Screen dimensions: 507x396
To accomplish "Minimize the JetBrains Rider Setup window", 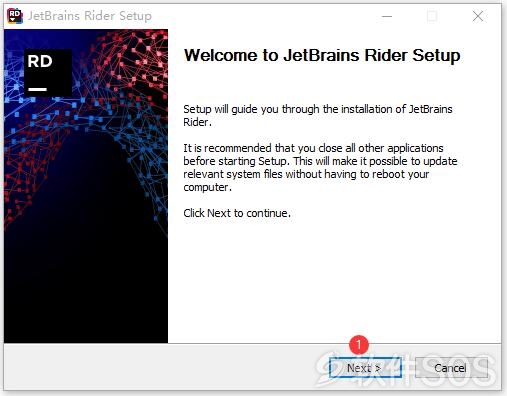I will (x=387, y=16).
